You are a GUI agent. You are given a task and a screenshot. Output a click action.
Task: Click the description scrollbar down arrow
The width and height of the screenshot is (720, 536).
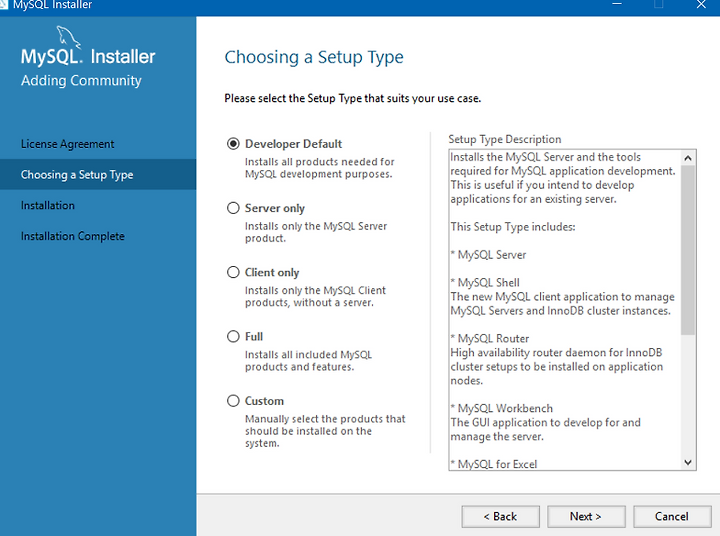click(x=688, y=463)
